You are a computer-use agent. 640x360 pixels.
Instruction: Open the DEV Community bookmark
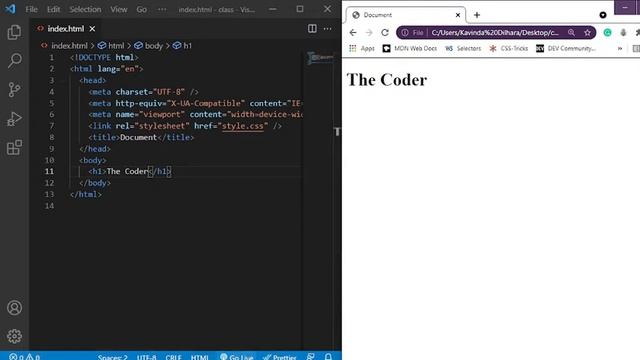(x=566, y=48)
